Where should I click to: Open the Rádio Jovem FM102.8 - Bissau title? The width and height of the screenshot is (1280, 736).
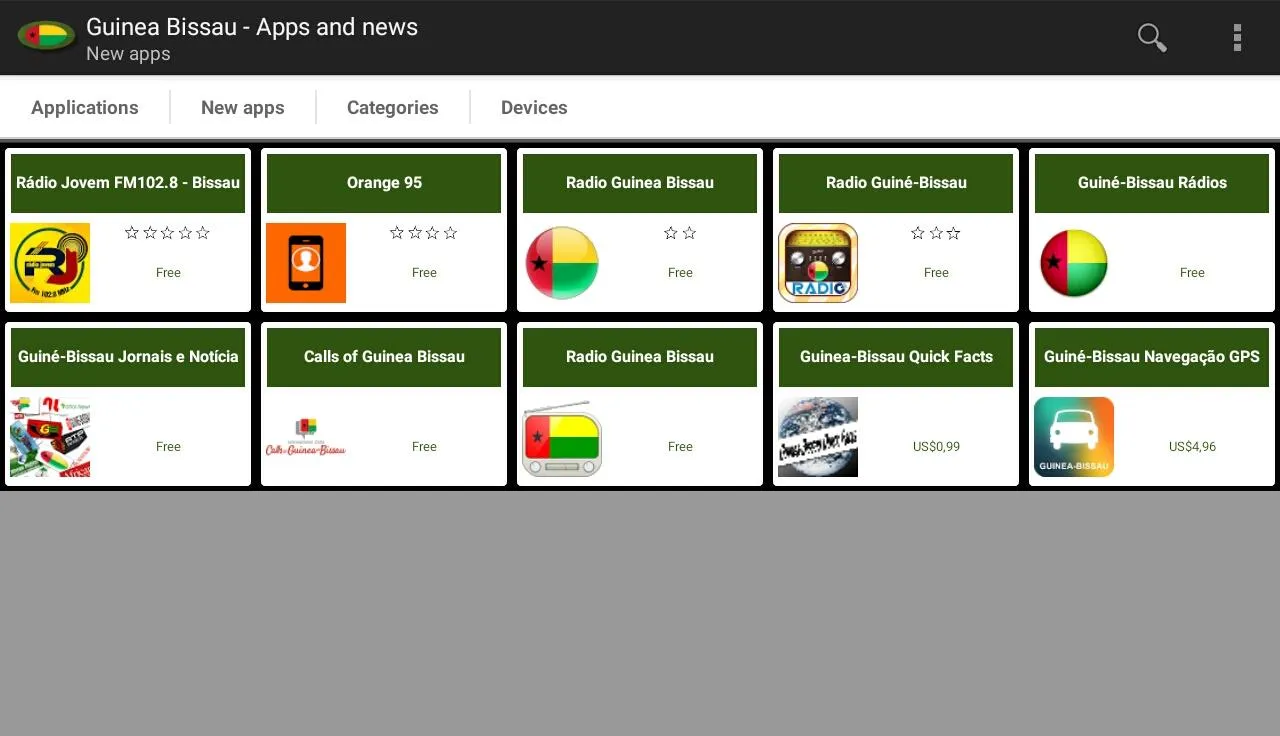[128, 183]
